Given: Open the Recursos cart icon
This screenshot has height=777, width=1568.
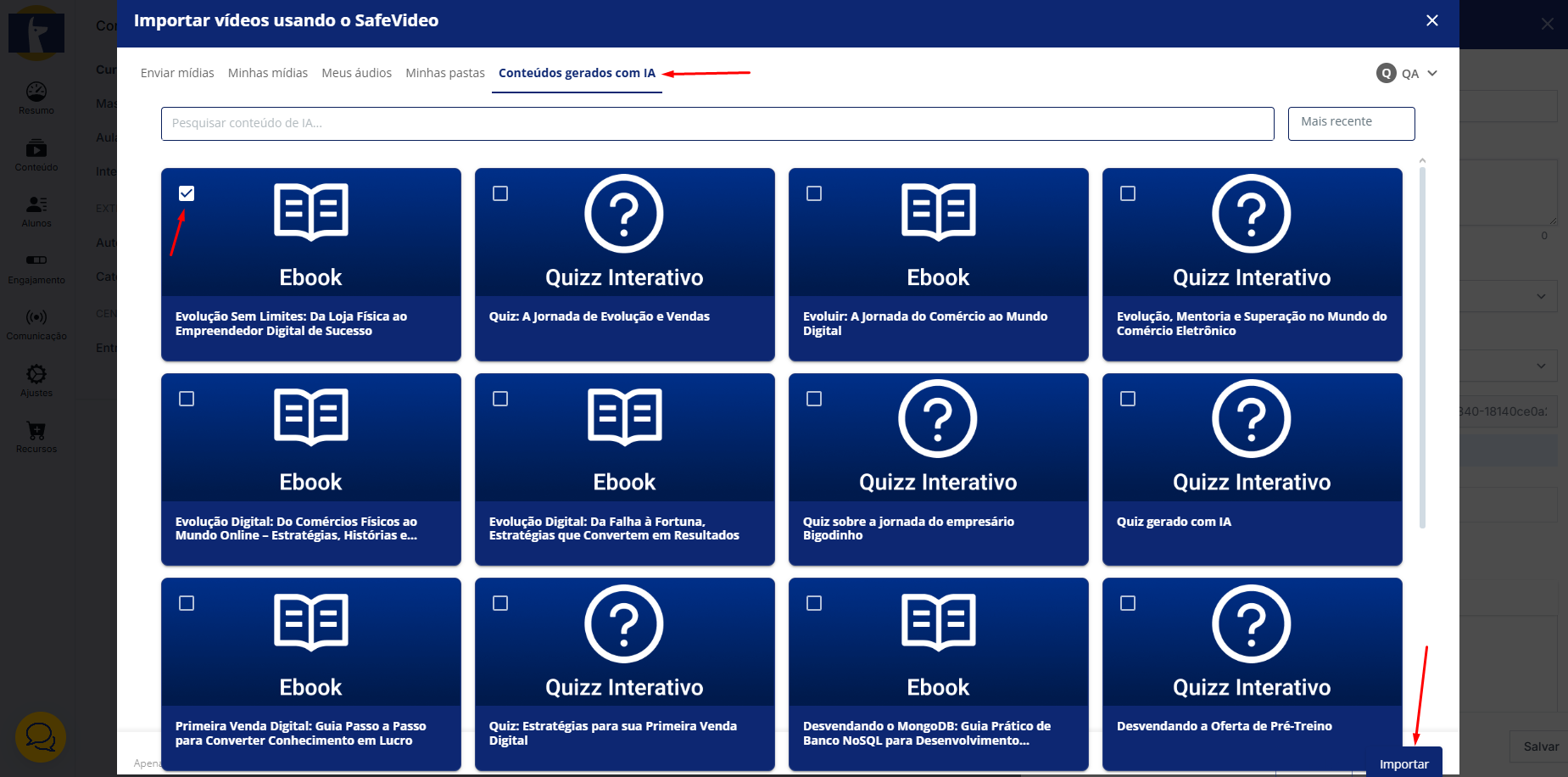Looking at the screenshot, I should click(36, 431).
